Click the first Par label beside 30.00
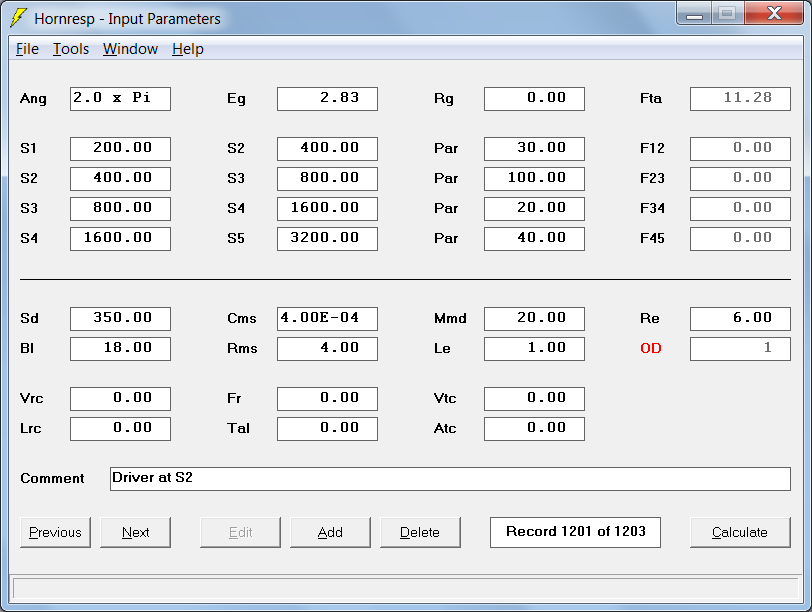This screenshot has width=812, height=612. pos(446,149)
